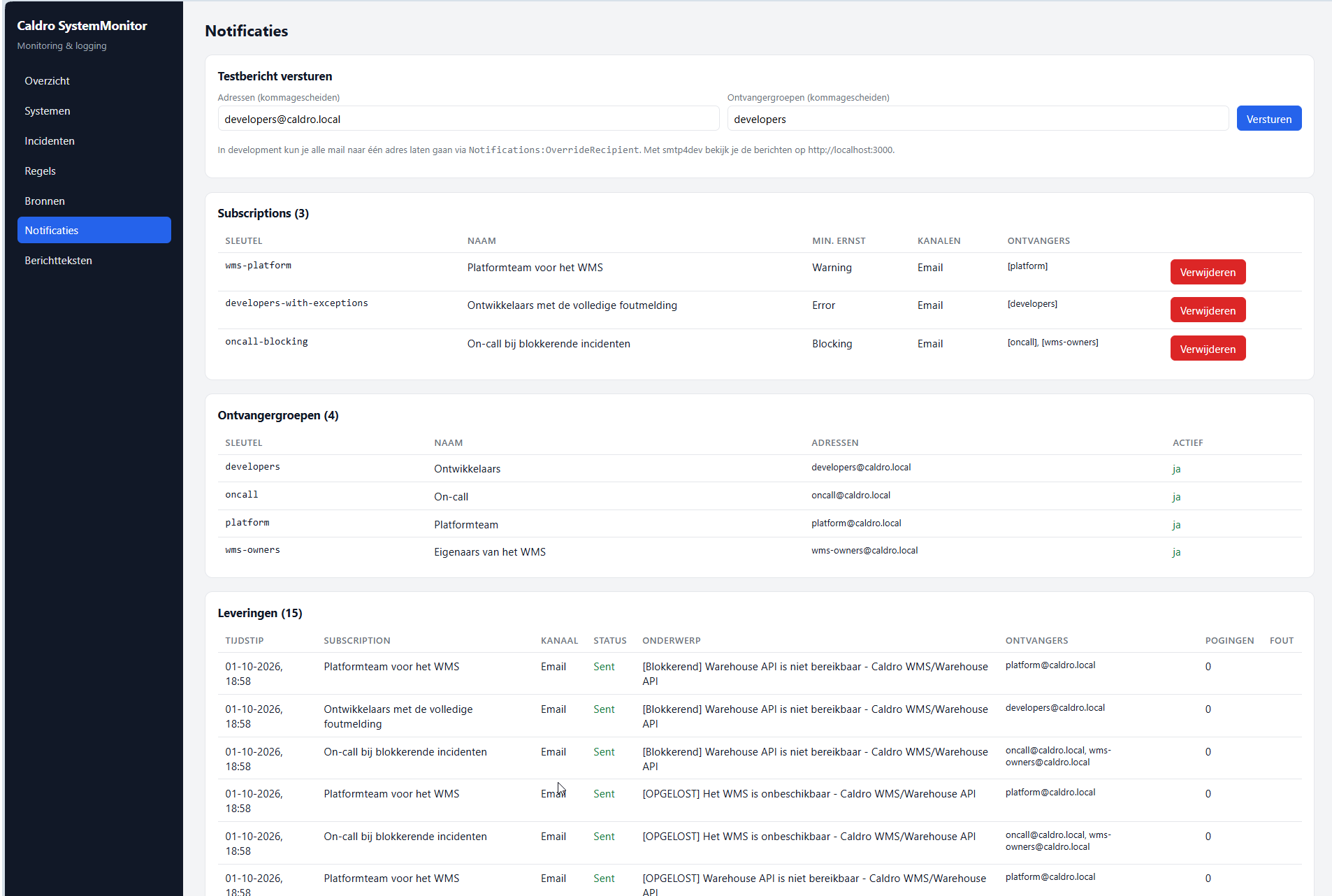The image size is (1332, 896).
Task: Click the 'Blocking' severity cell
Action: (832, 344)
